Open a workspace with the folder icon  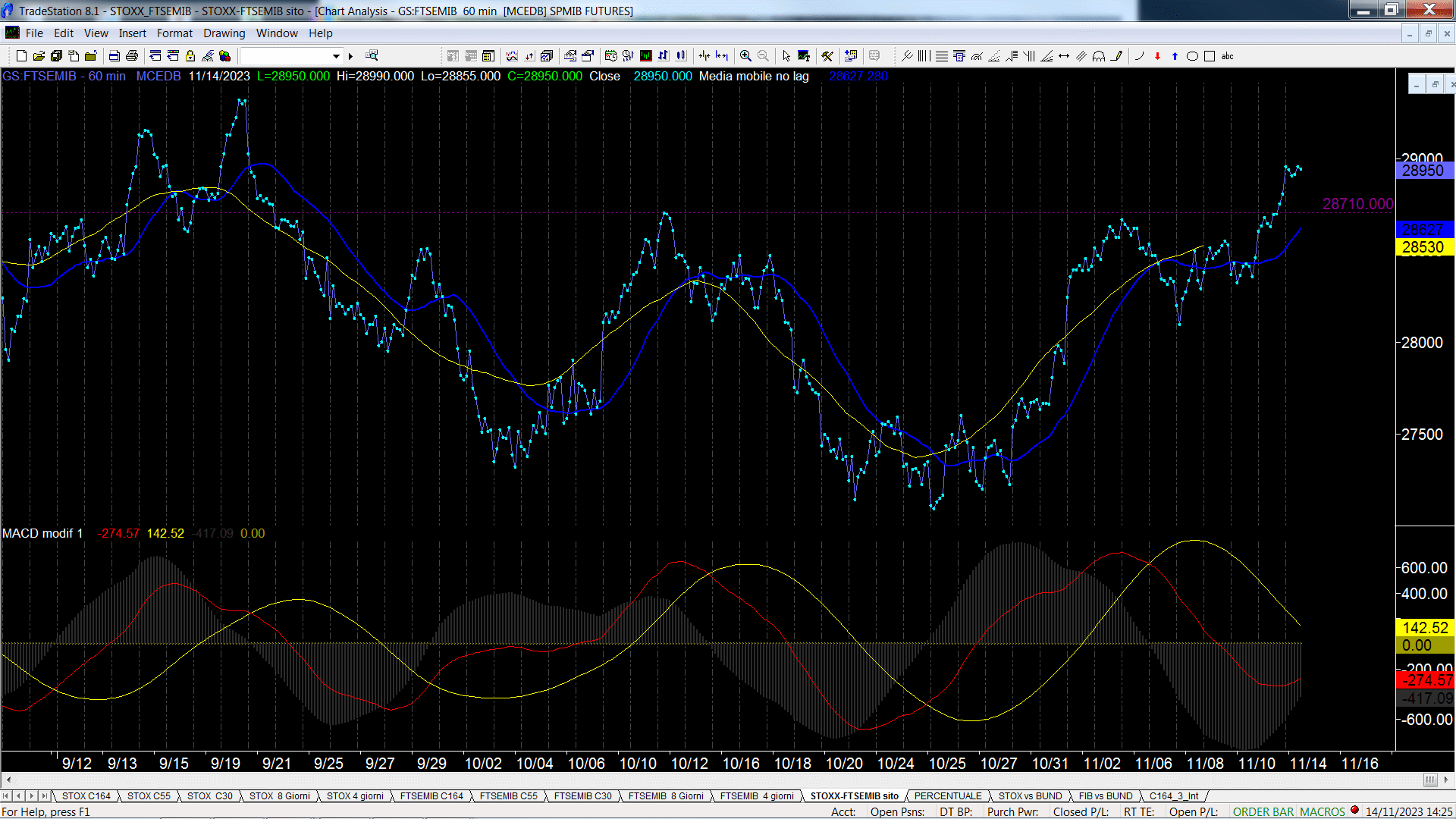click(39, 55)
